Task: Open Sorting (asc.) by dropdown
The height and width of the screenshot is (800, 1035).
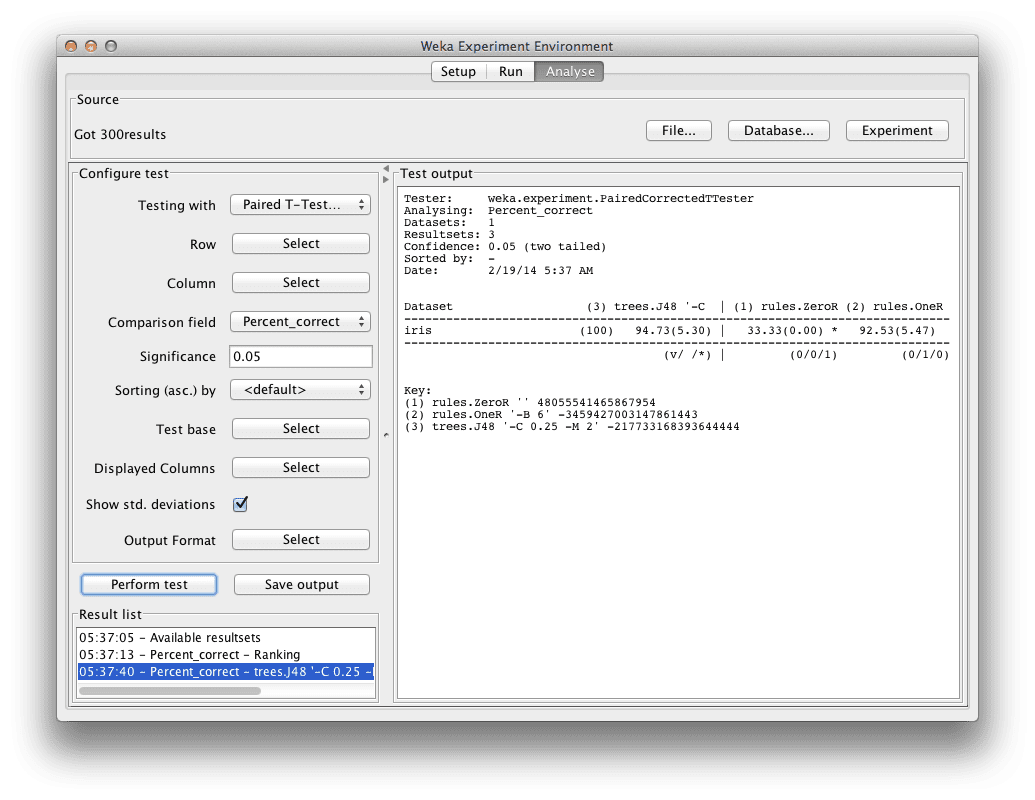Action: [x=300, y=389]
